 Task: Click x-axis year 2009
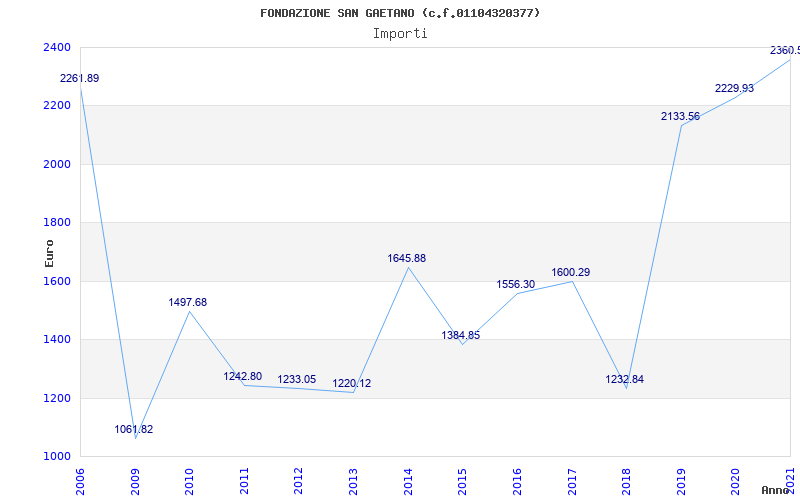[x=135, y=481]
